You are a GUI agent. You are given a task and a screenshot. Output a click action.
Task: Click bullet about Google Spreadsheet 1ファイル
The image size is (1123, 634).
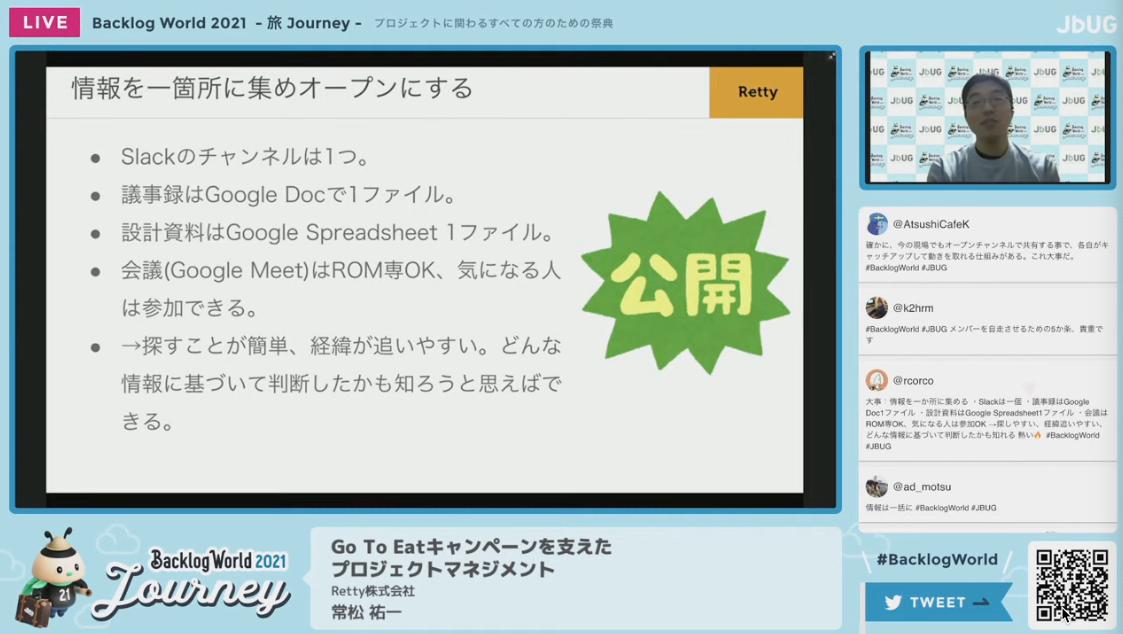tap(338, 232)
